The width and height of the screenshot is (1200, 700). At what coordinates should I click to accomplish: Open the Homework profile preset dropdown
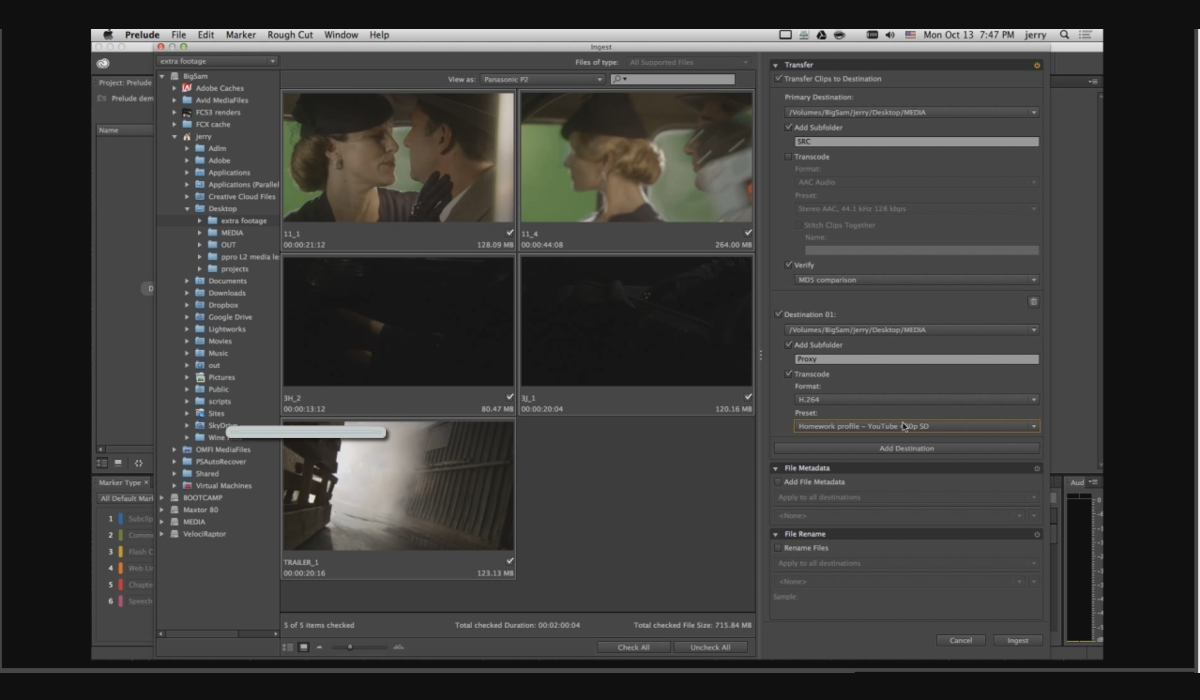pyautogui.click(x=917, y=426)
